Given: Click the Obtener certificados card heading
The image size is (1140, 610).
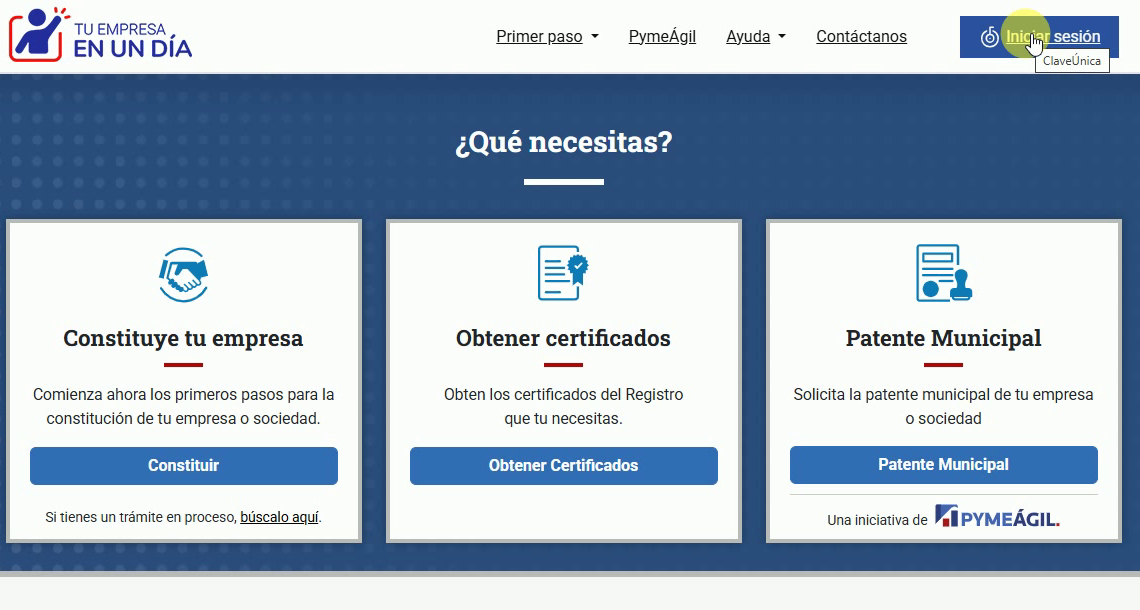Looking at the screenshot, I should coord(563,338).
